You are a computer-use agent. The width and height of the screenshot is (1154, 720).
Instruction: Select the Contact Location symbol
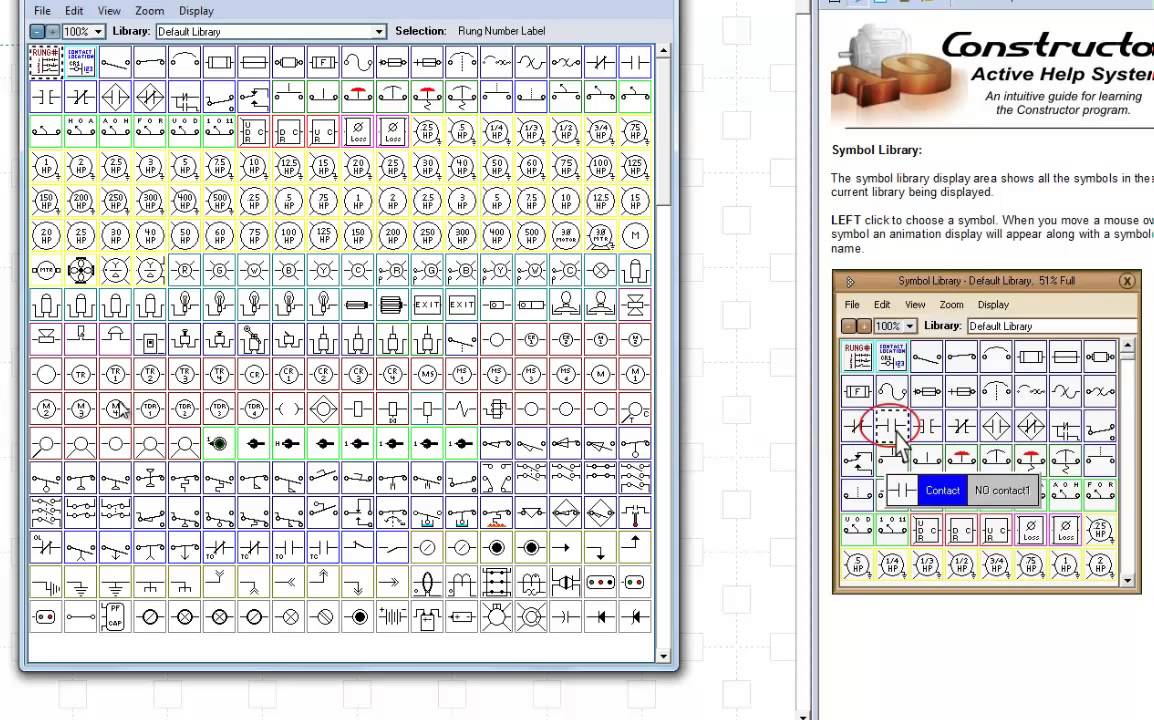[81, 62]
